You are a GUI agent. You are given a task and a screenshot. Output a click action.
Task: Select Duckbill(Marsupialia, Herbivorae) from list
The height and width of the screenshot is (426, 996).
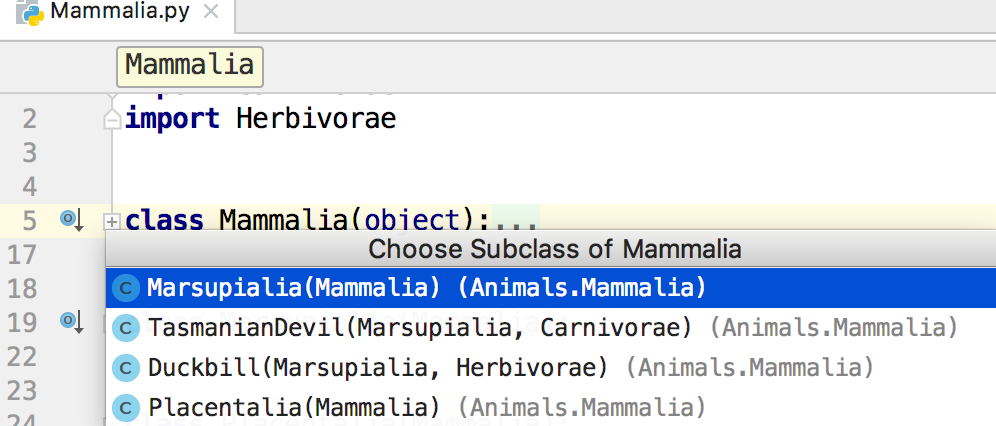tap(378, 368)
